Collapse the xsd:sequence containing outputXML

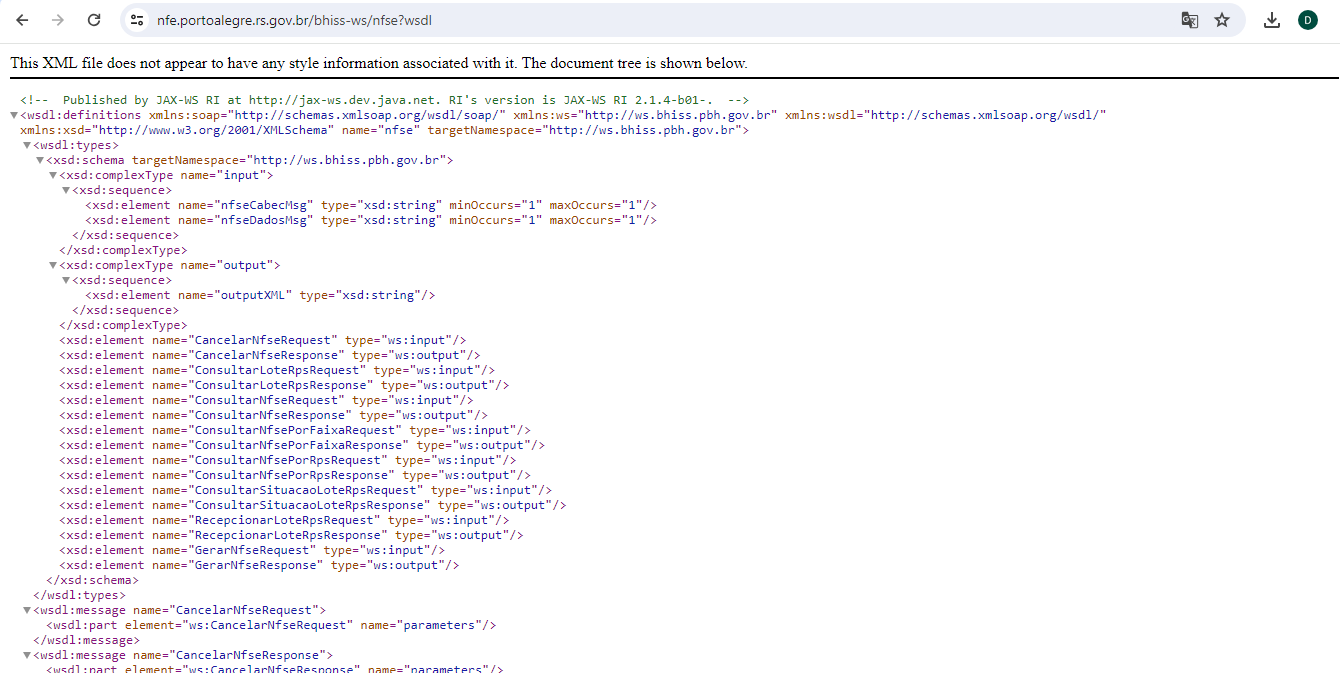coord(66,280)
